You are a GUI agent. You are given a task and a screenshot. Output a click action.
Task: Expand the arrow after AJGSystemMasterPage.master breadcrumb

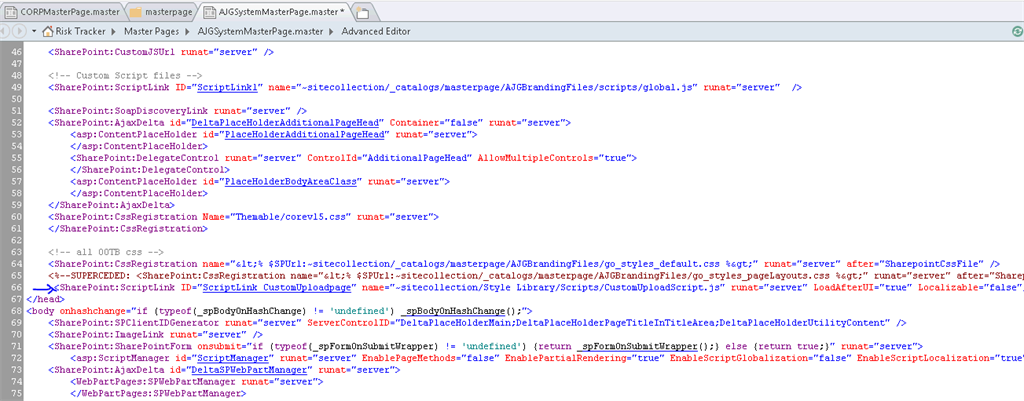(x=332, y=31)
